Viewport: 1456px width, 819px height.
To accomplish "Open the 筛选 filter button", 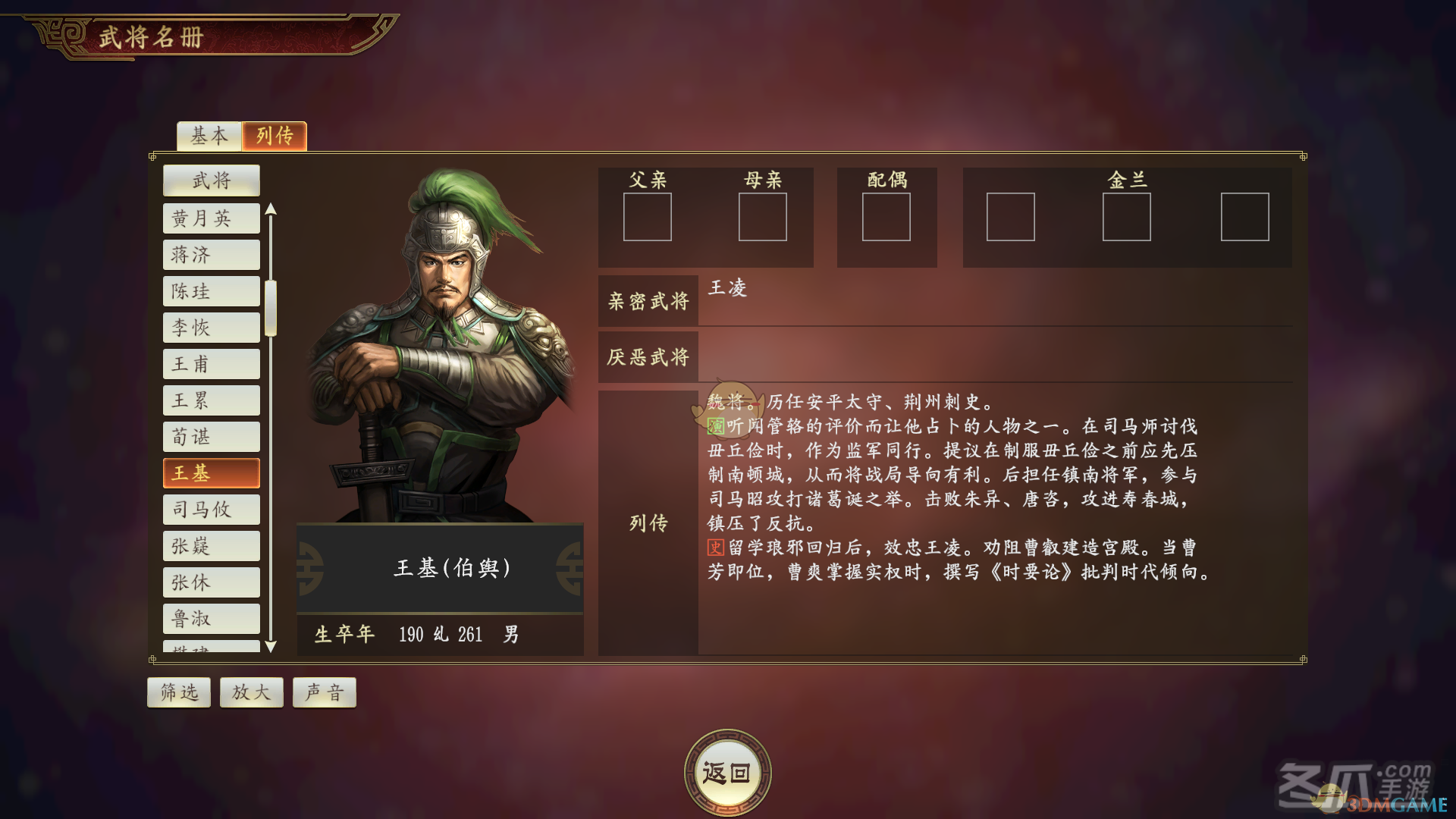I will [179, 692].
